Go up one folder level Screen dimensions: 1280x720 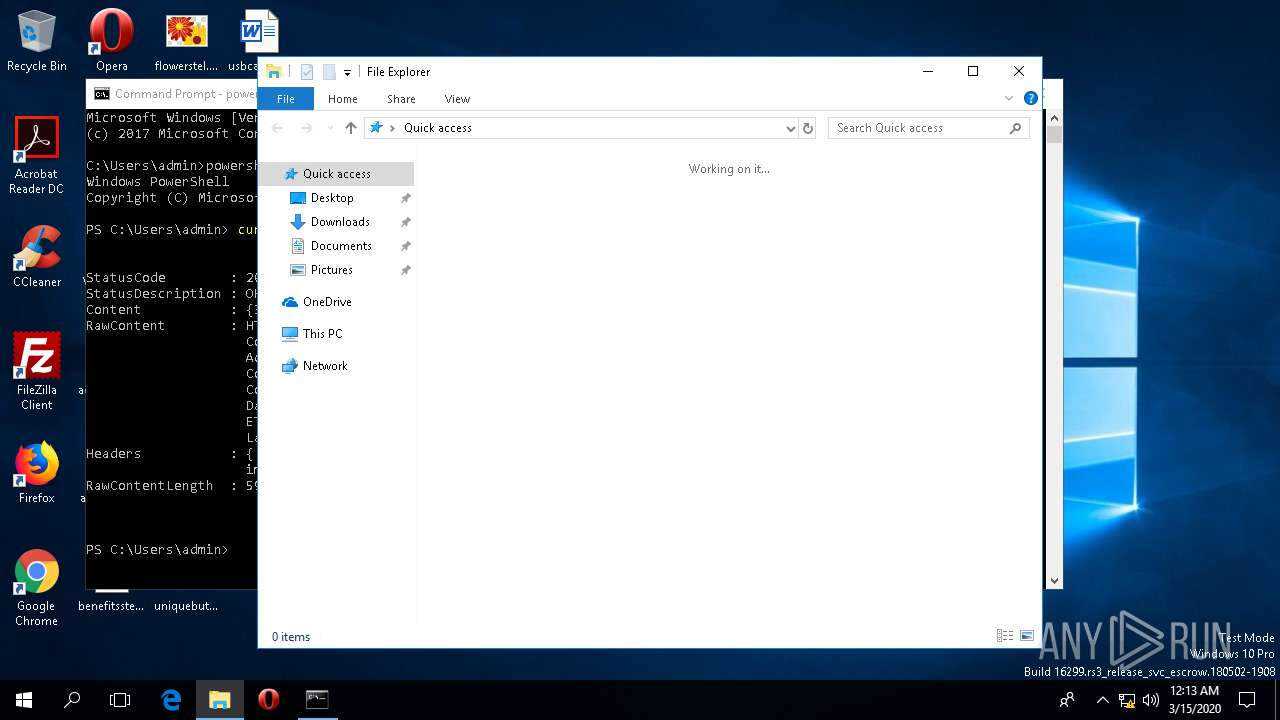point(350,128)
